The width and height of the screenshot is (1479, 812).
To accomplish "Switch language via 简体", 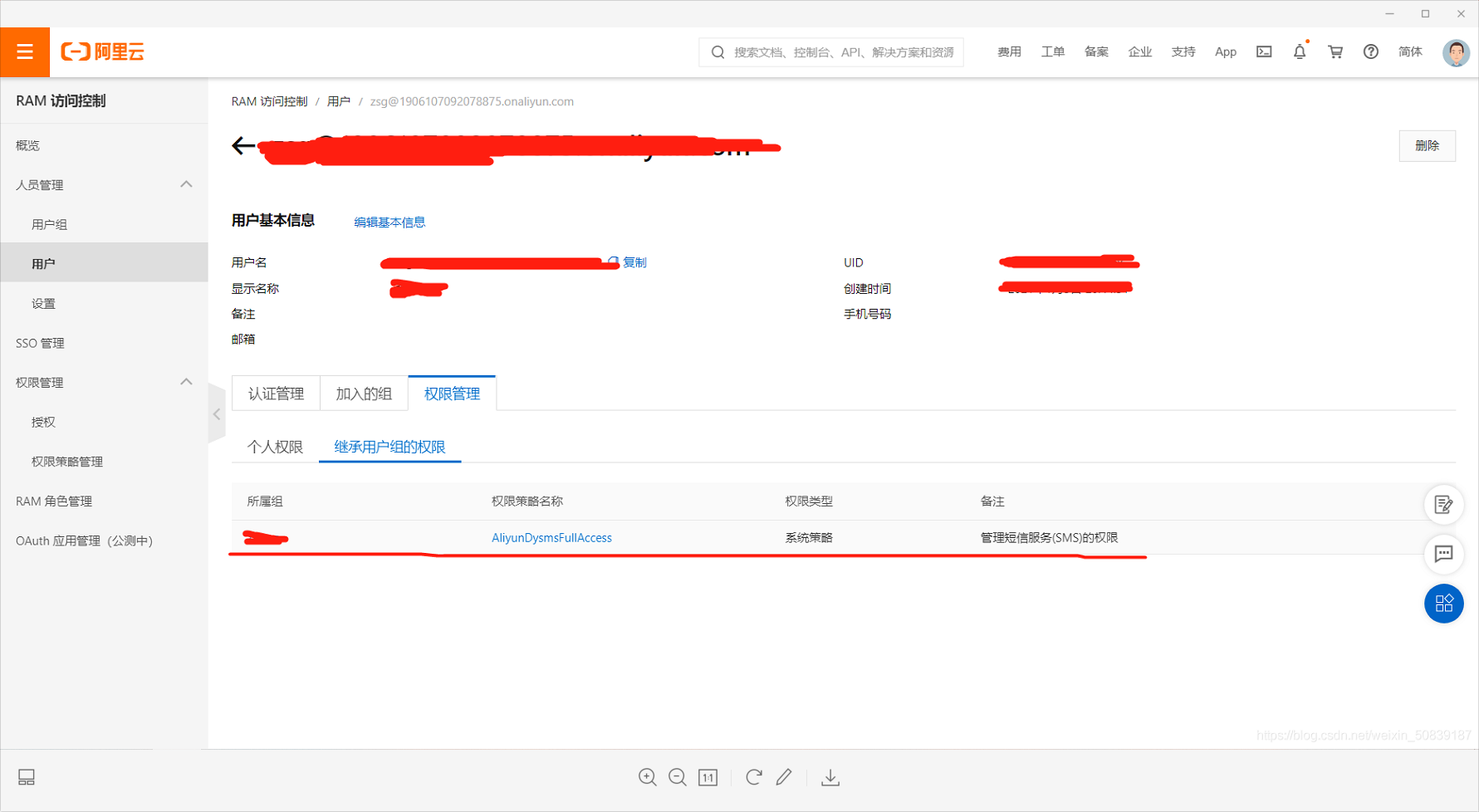I will 1410,51.
